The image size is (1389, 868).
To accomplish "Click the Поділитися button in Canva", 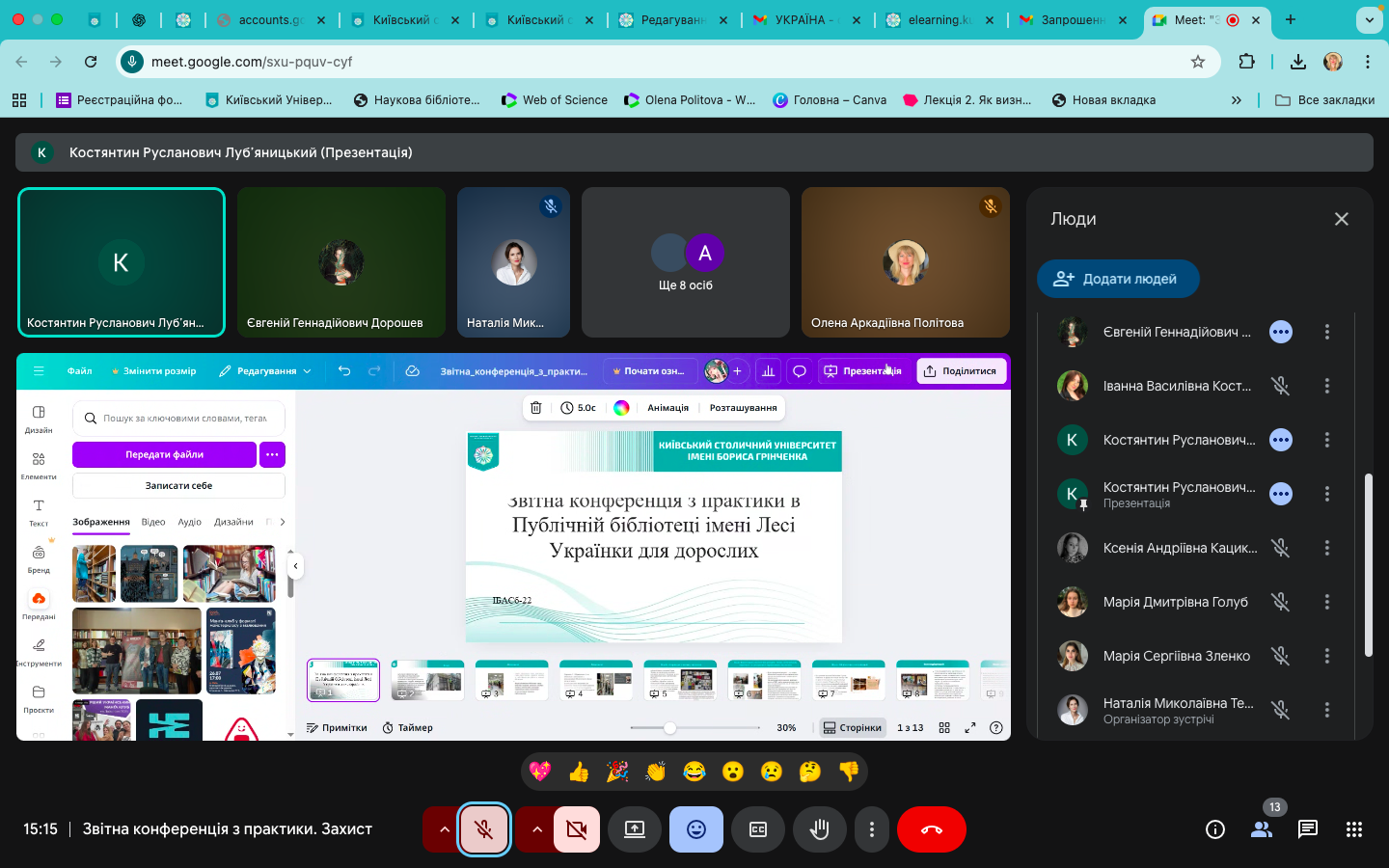I will pos(961,371).
